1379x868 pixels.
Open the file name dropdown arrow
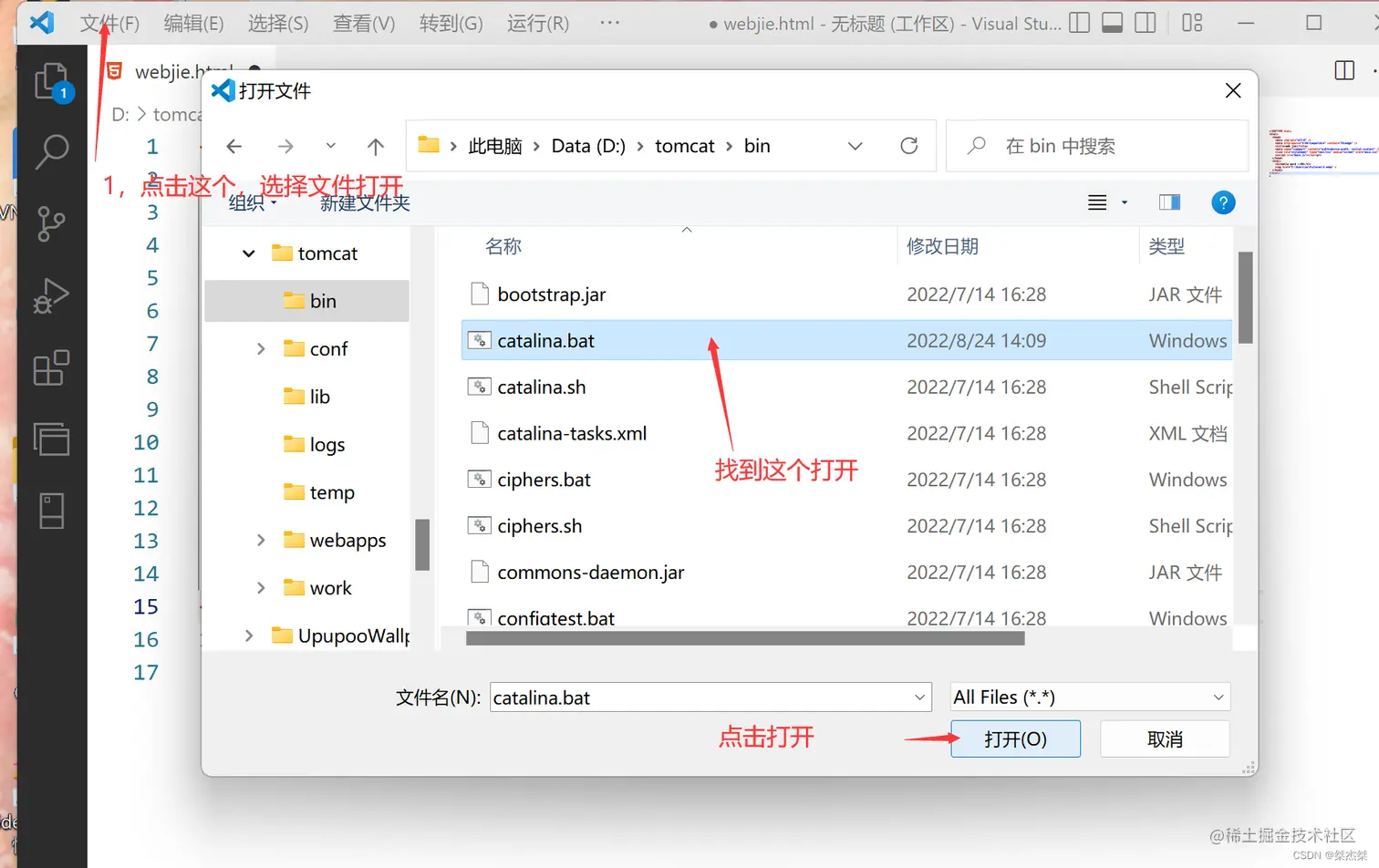coord(919,697)
